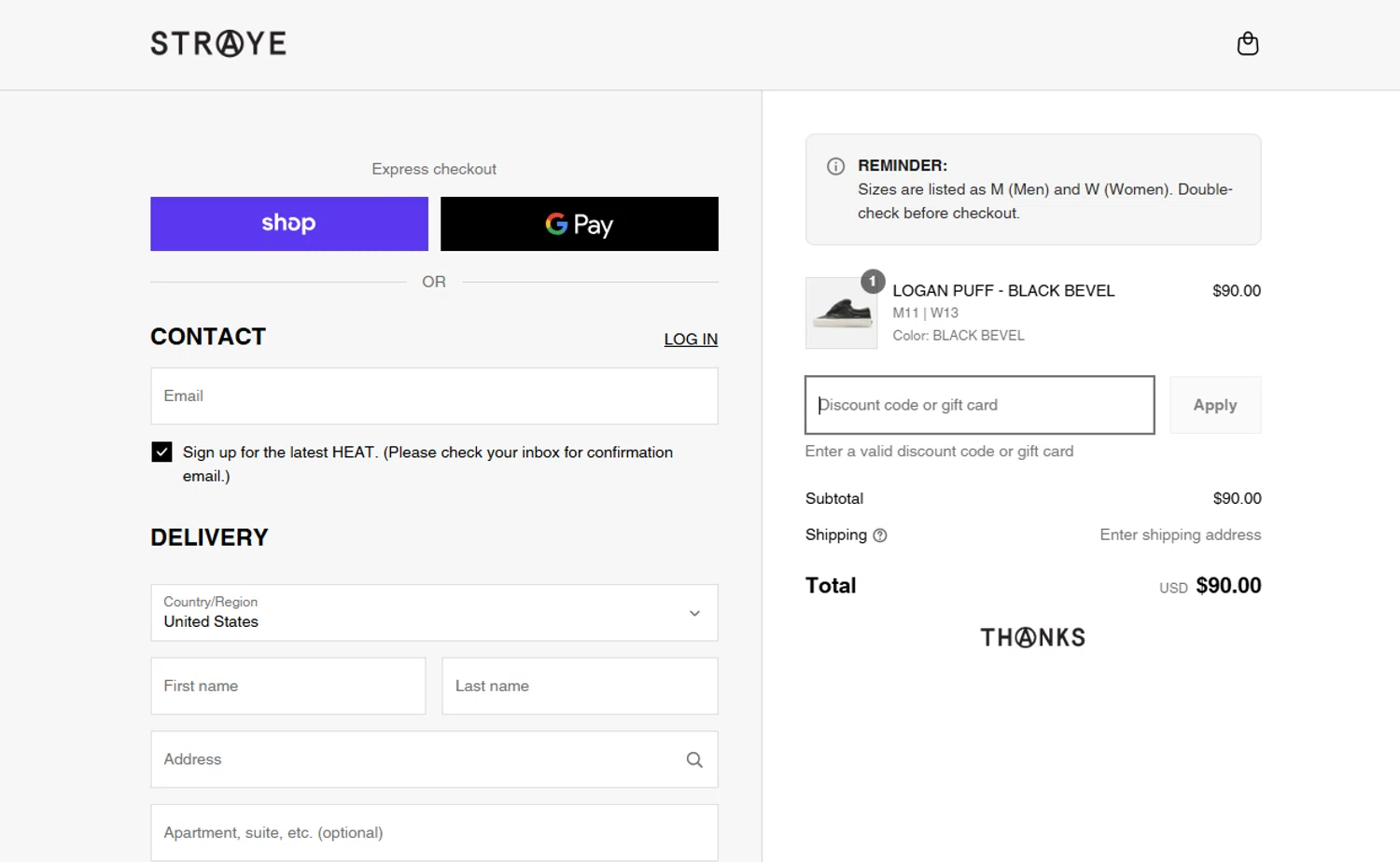Screen dimensions: 1400x862
Task: Click the DELIVERY section heading
Action: [x=209, y=537]
